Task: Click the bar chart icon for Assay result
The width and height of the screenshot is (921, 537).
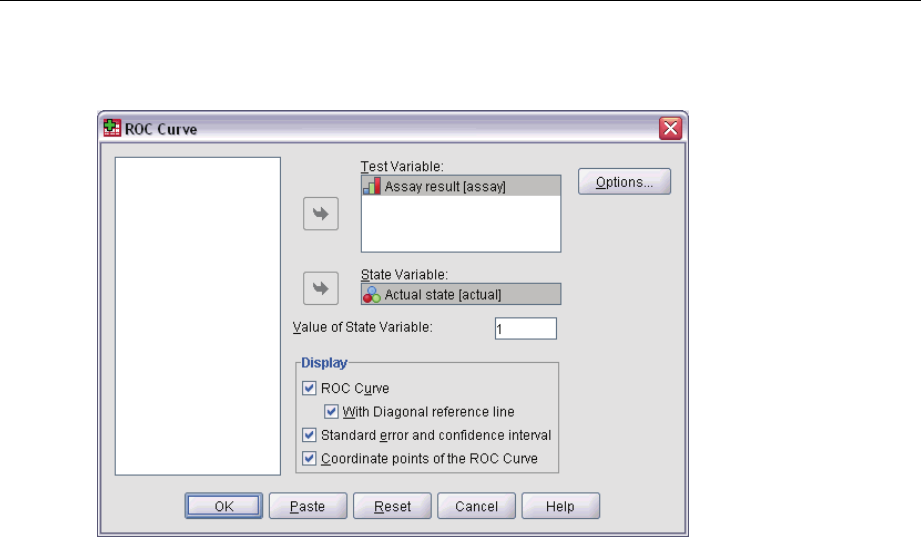Action: [372, 186]
